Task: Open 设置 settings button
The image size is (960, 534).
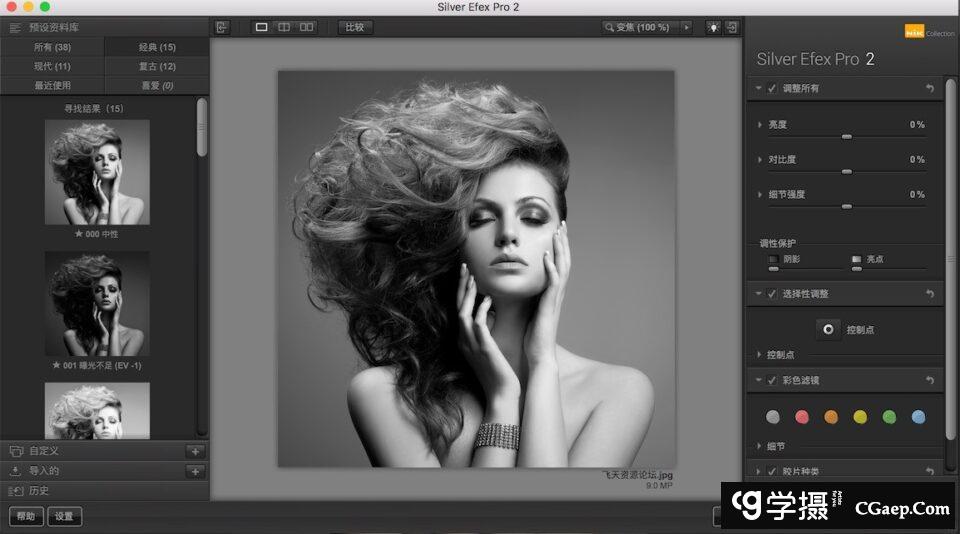Action: click(x=65, y=516)
